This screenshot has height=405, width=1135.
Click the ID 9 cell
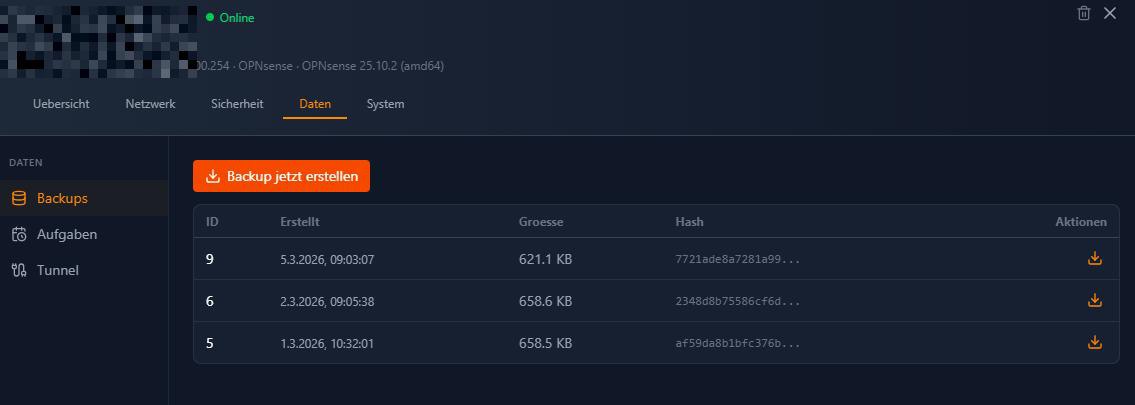pyautogui.click(x=210, y=259)
